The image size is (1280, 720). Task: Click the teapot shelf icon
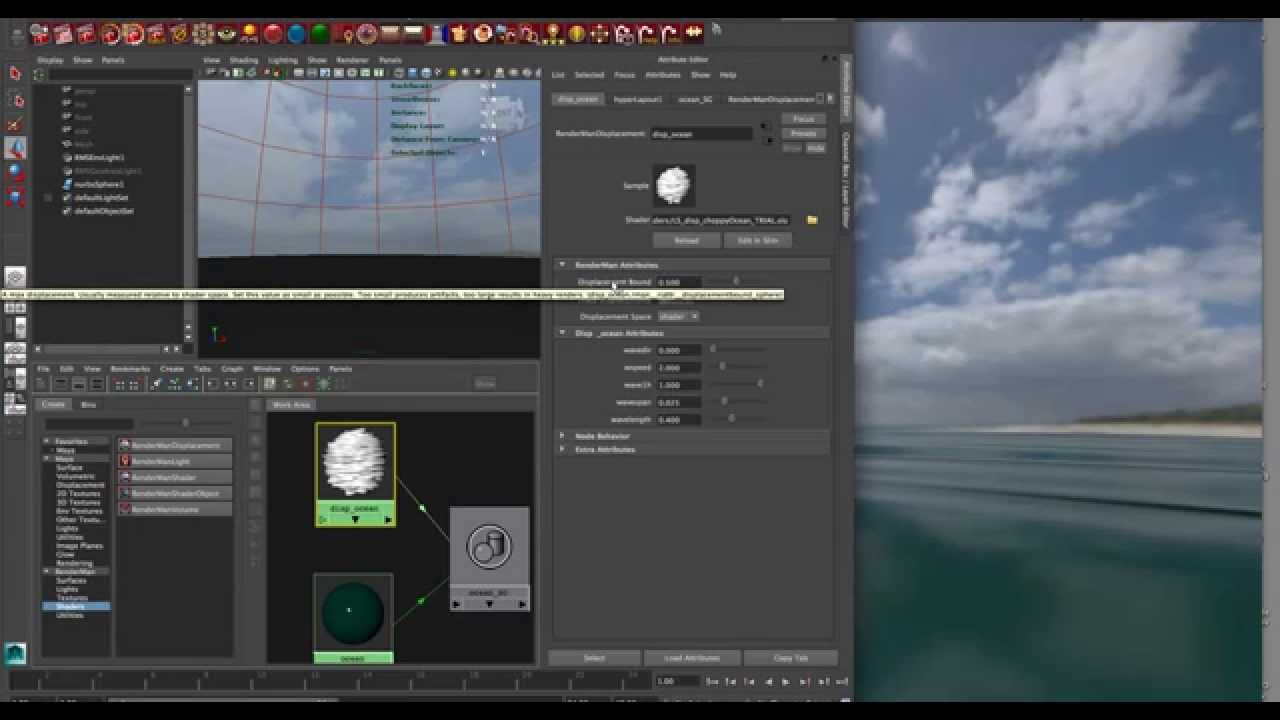click(x=460, y=33)
